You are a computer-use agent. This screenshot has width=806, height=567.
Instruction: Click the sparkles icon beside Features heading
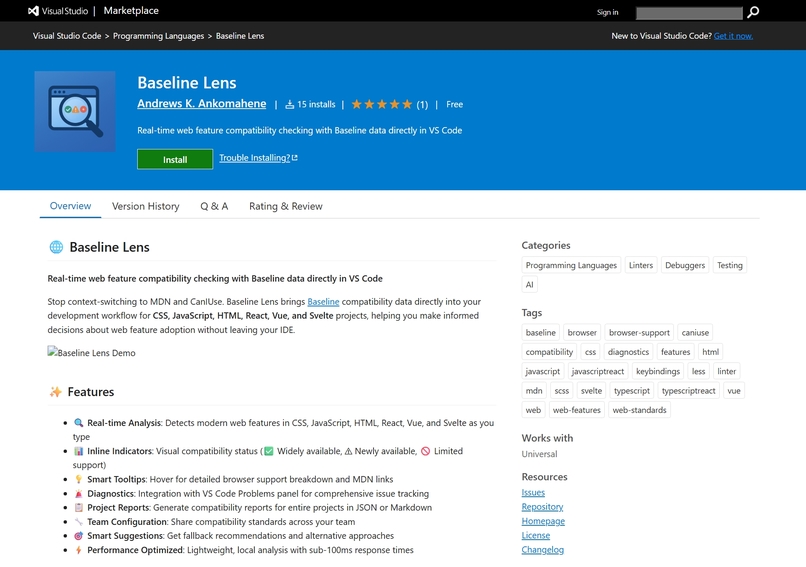tap(56, 392)
